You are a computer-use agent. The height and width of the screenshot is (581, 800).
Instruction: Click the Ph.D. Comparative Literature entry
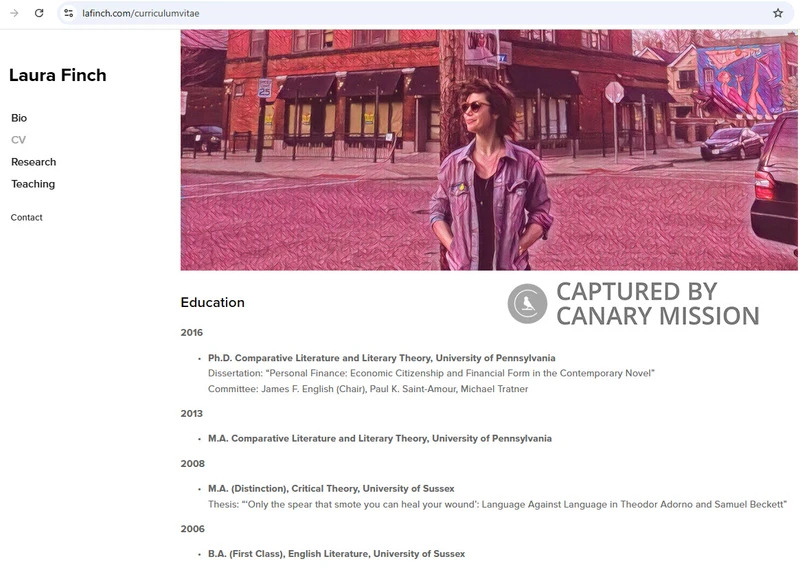point(382,358)
